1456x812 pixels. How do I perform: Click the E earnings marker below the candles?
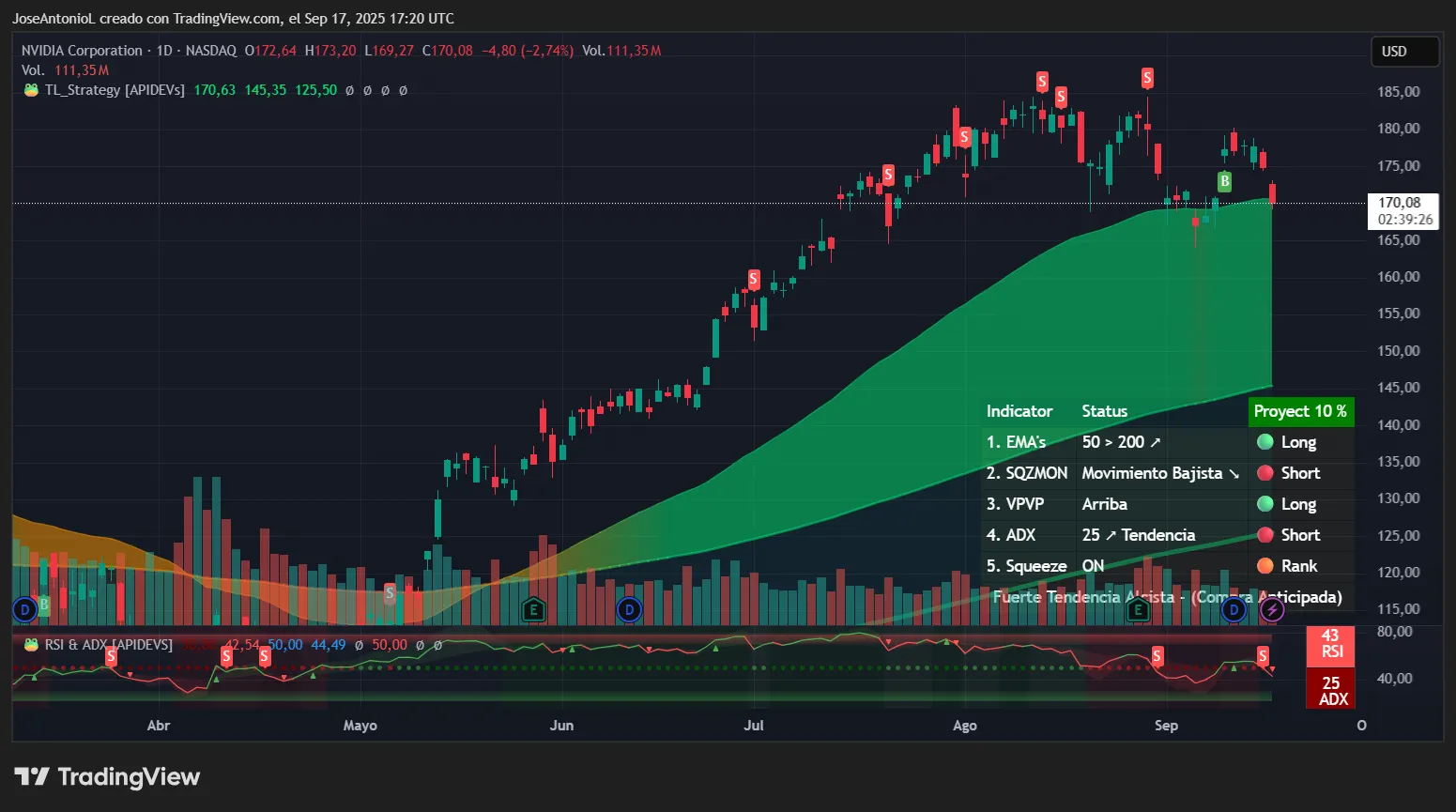532,609
